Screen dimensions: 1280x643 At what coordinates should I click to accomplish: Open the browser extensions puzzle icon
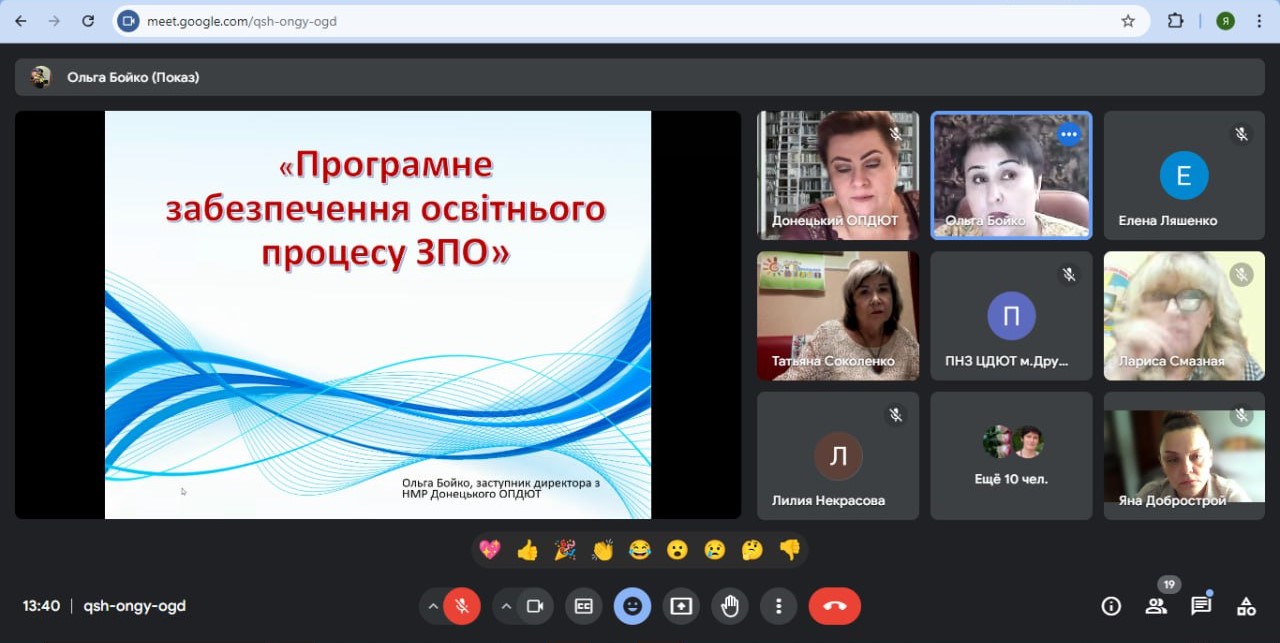1176,21
